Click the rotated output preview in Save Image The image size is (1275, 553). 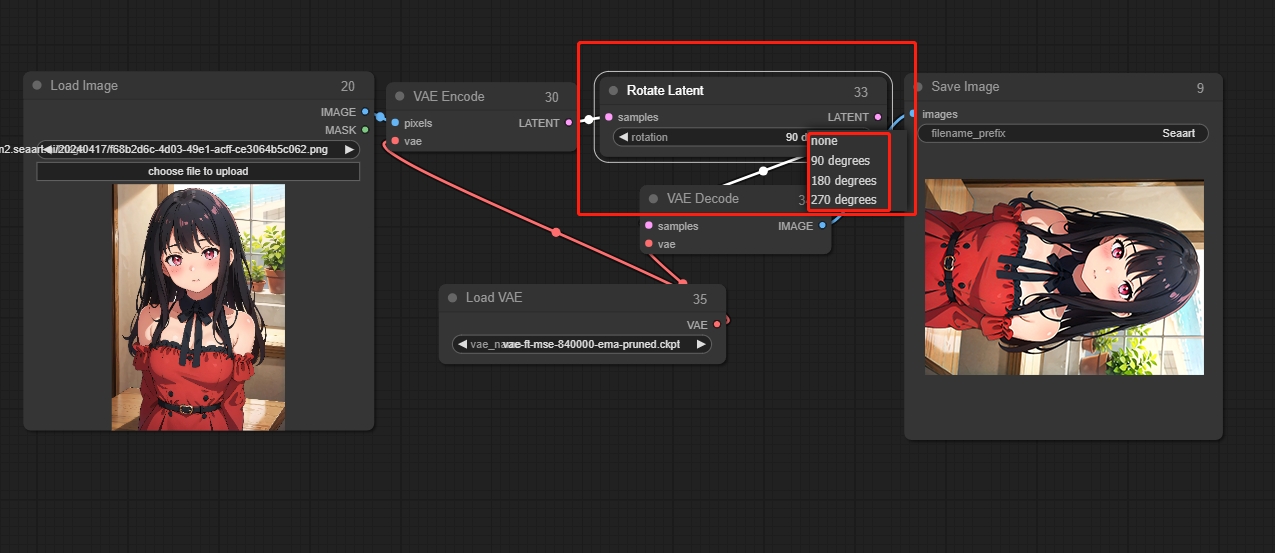coord(1064,277)
